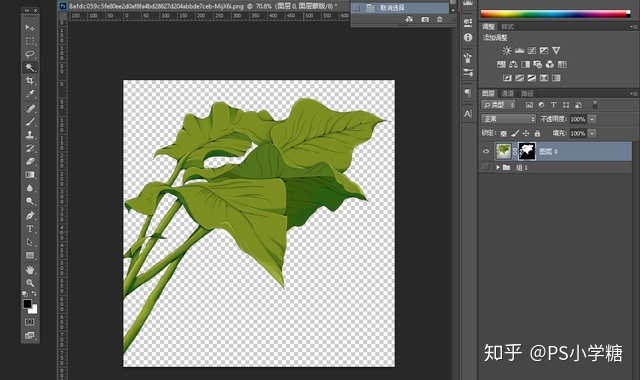The height and width of the screenshot is (380, 640).
Task: Expand the 组 1 layer group
Action: [x=498, y=167]
